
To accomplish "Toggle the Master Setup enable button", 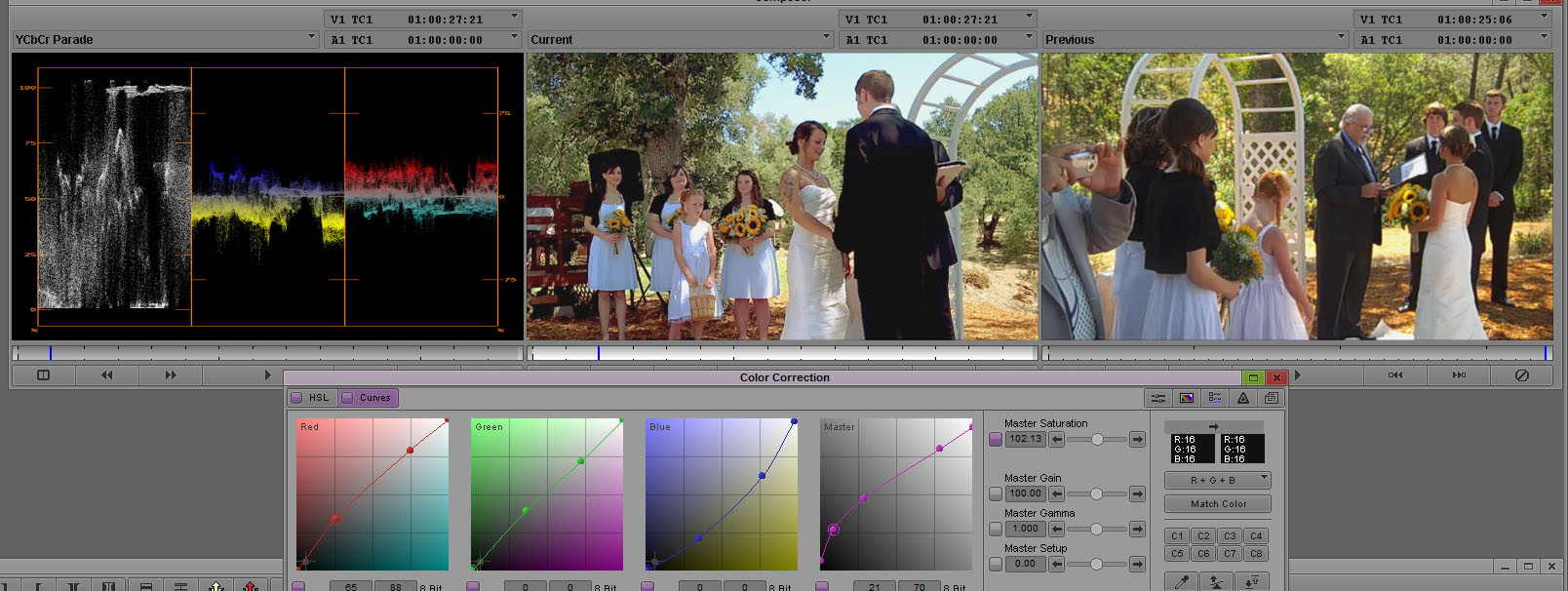I will coord(995,564).
